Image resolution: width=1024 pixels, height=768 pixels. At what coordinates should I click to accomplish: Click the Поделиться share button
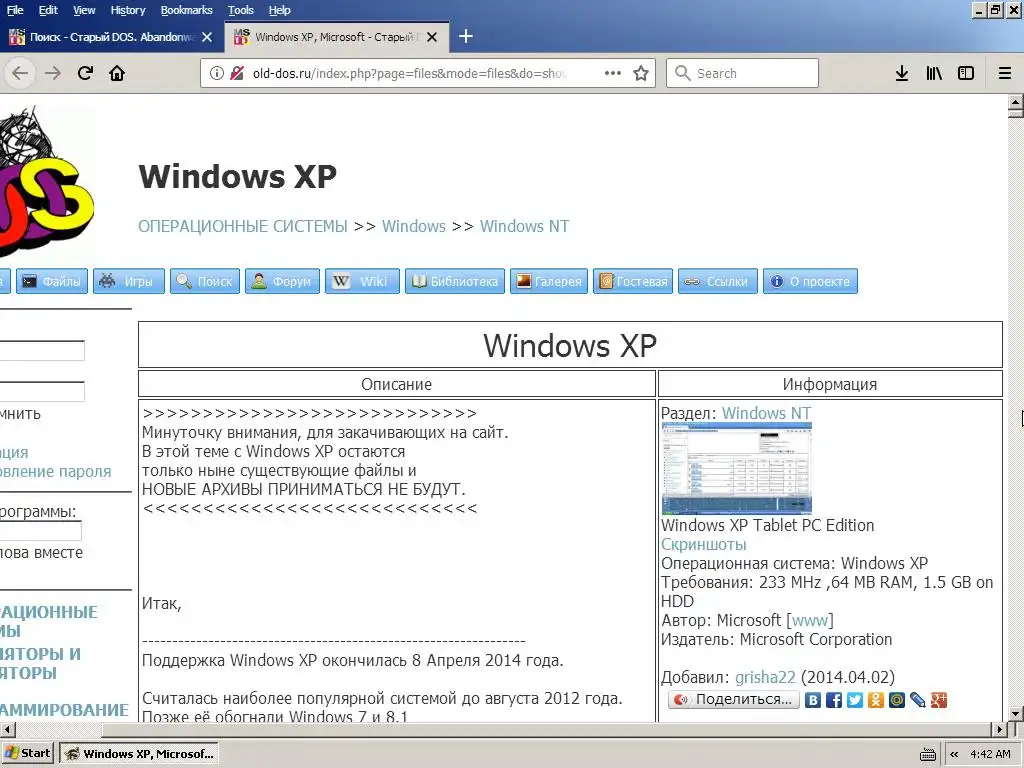[733, 699]
